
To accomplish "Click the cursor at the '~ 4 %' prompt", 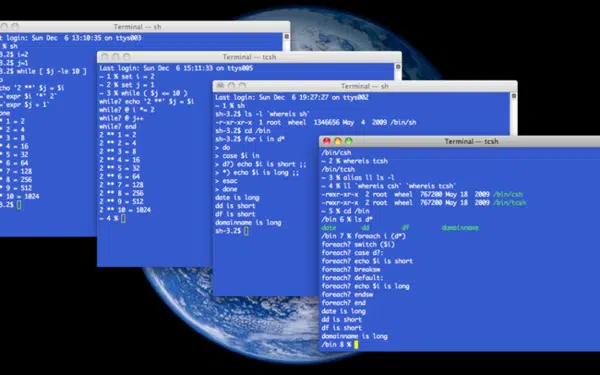I will (123, 218).
